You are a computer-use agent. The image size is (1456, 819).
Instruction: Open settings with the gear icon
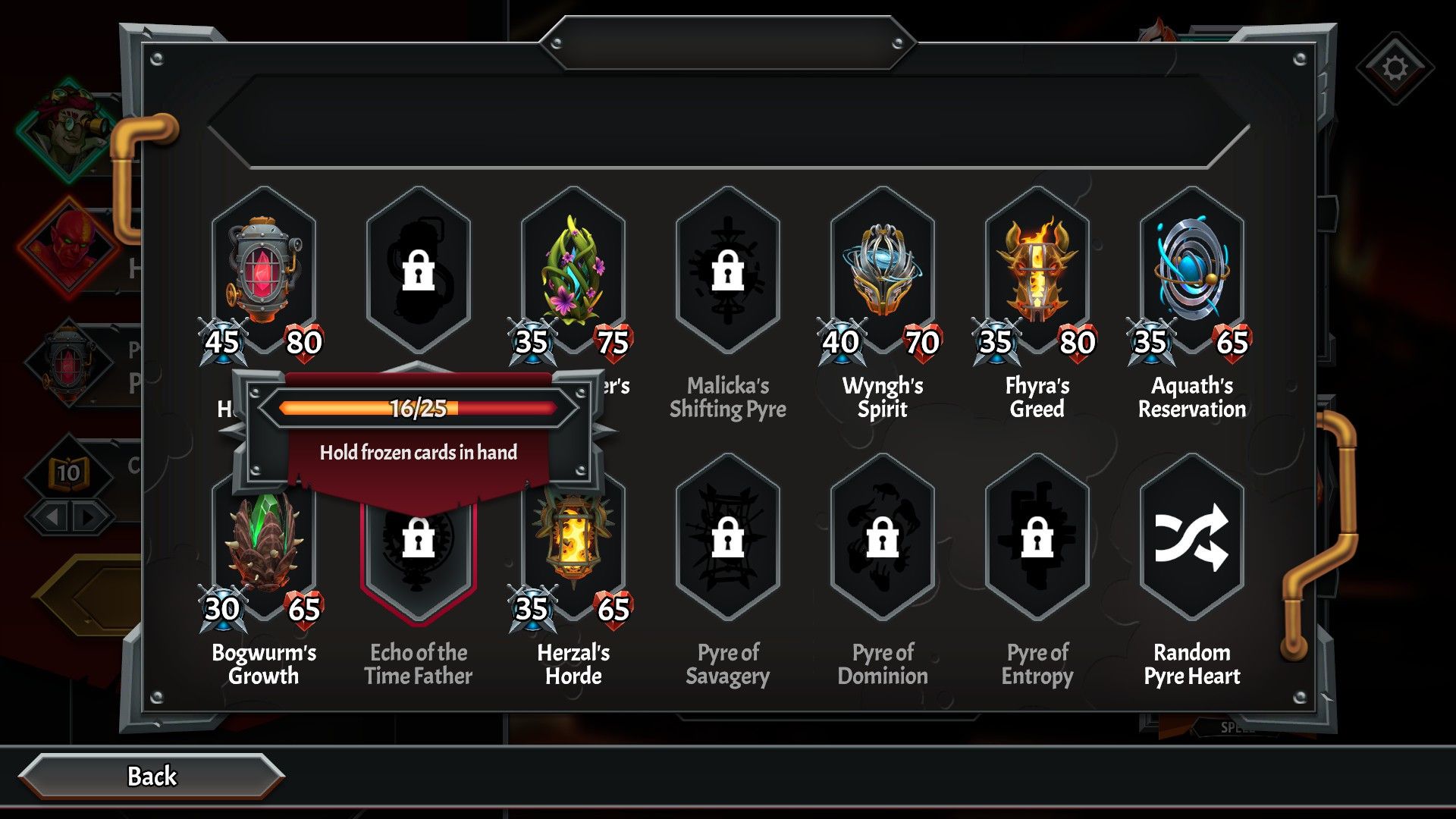click(1395, 68)
